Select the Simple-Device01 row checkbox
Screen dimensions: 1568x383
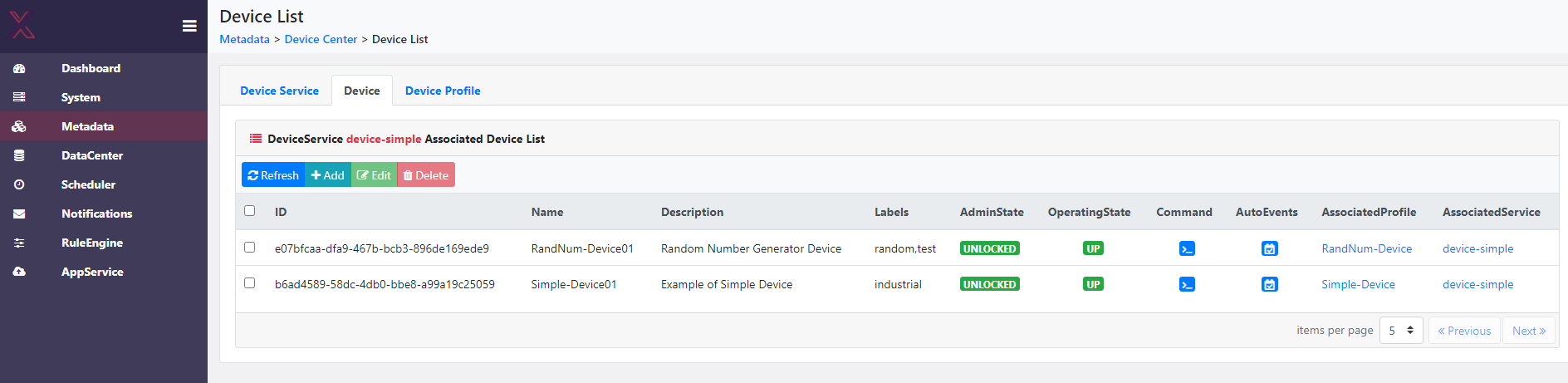[249, 283]
